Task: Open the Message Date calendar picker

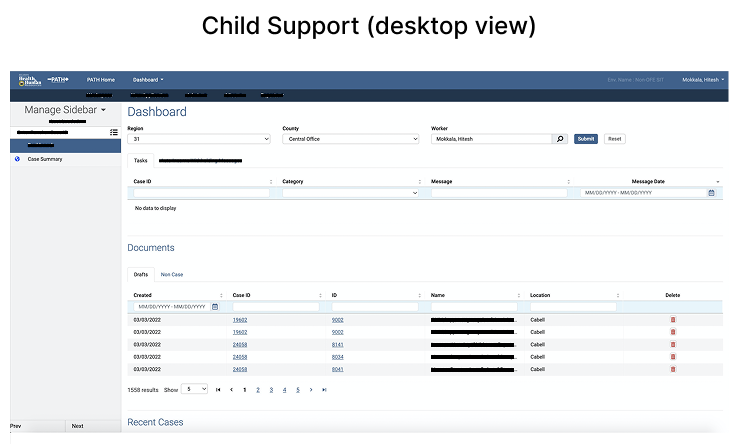Action: tap(711, 192)
